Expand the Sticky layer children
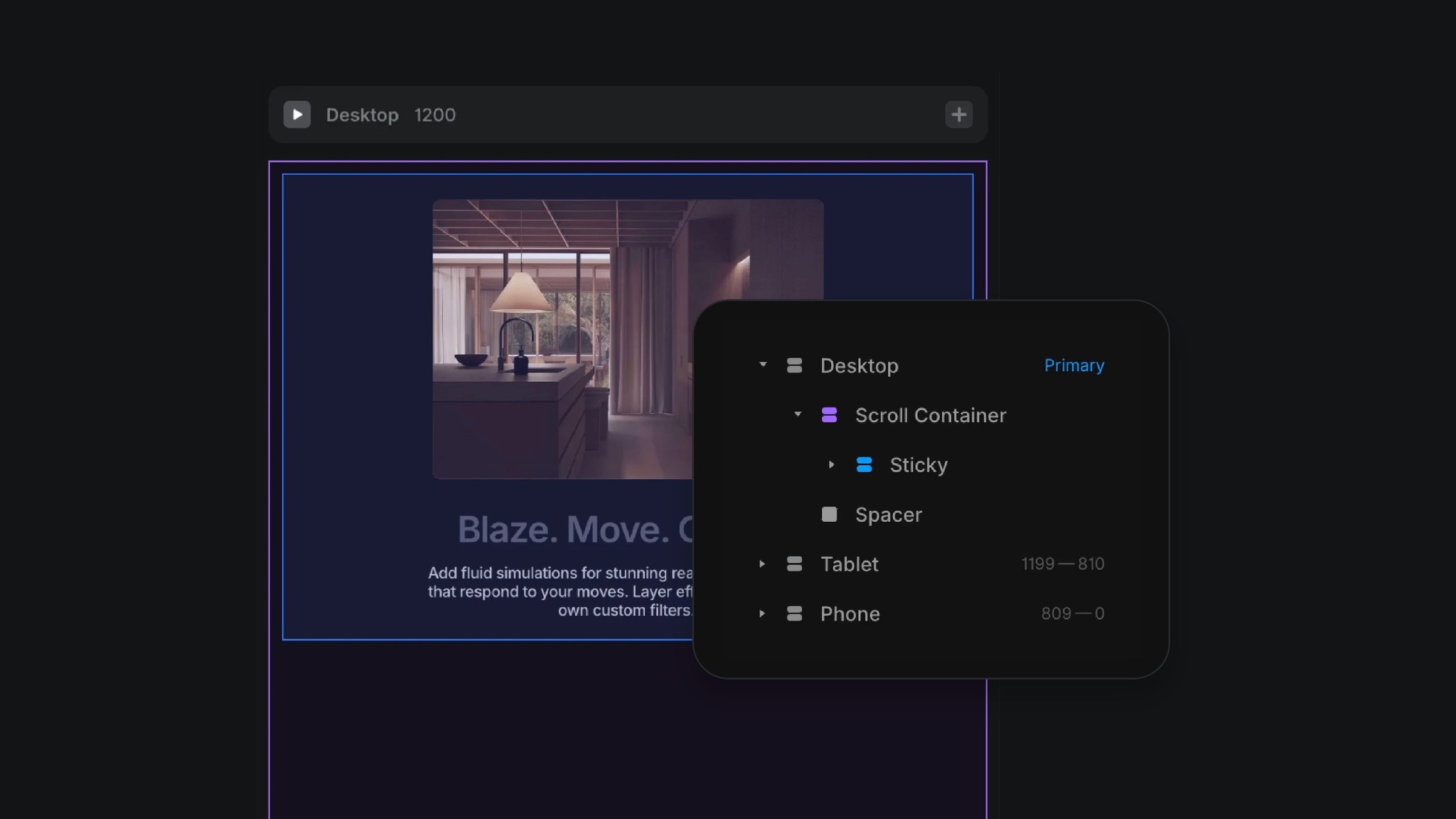The height and width of the screenshot is (819, 1456). click(831, 465)
